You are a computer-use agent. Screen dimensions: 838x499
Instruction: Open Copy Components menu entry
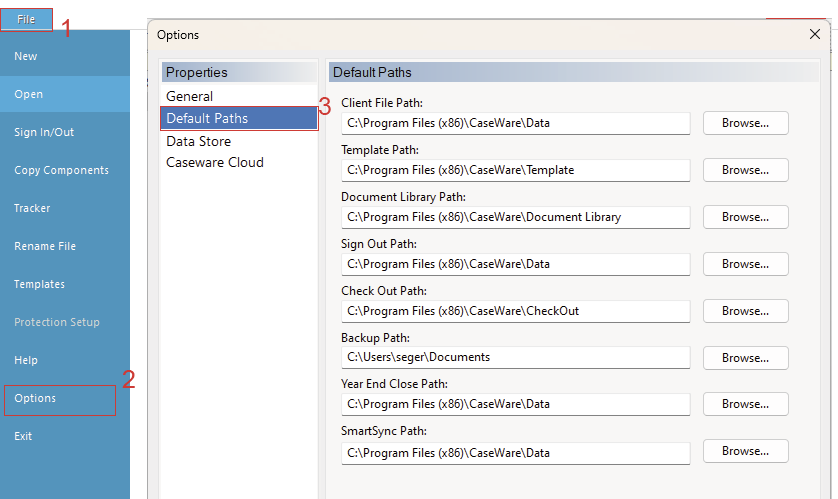point(61,171)
